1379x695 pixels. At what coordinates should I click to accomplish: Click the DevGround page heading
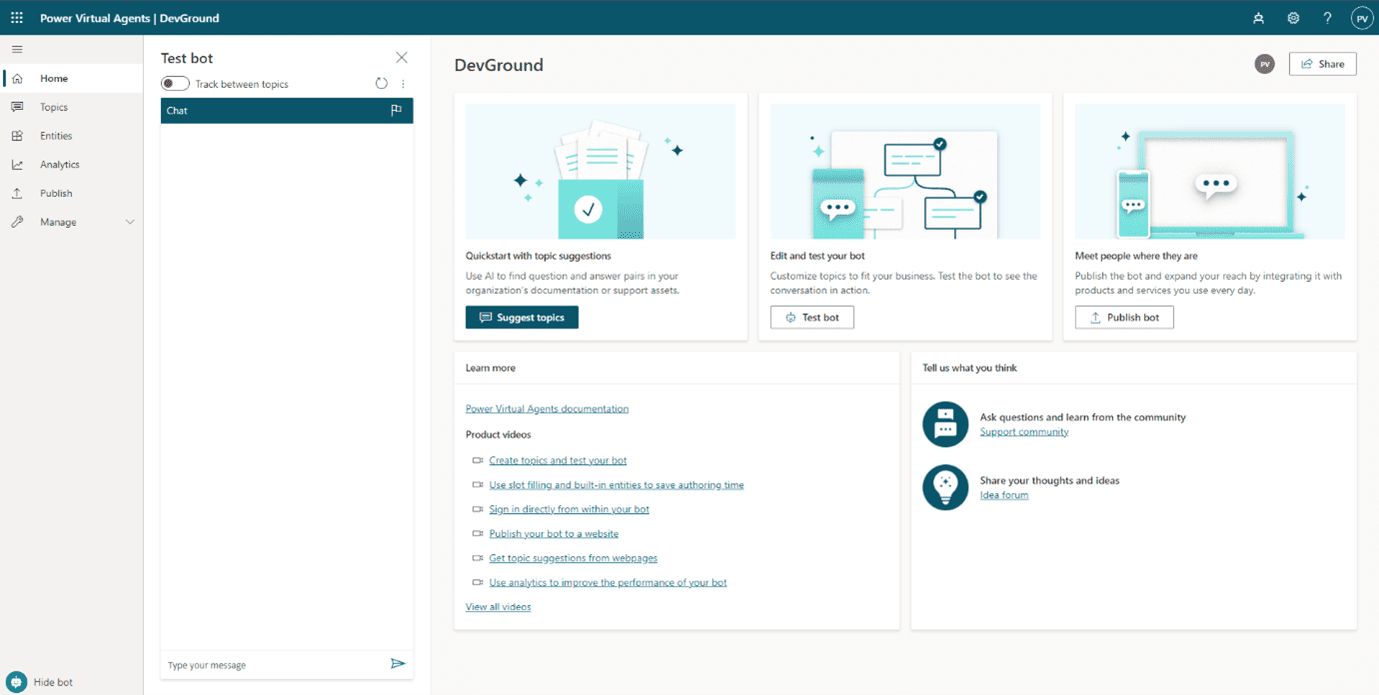pyautogui.click(x=499, y=65)
